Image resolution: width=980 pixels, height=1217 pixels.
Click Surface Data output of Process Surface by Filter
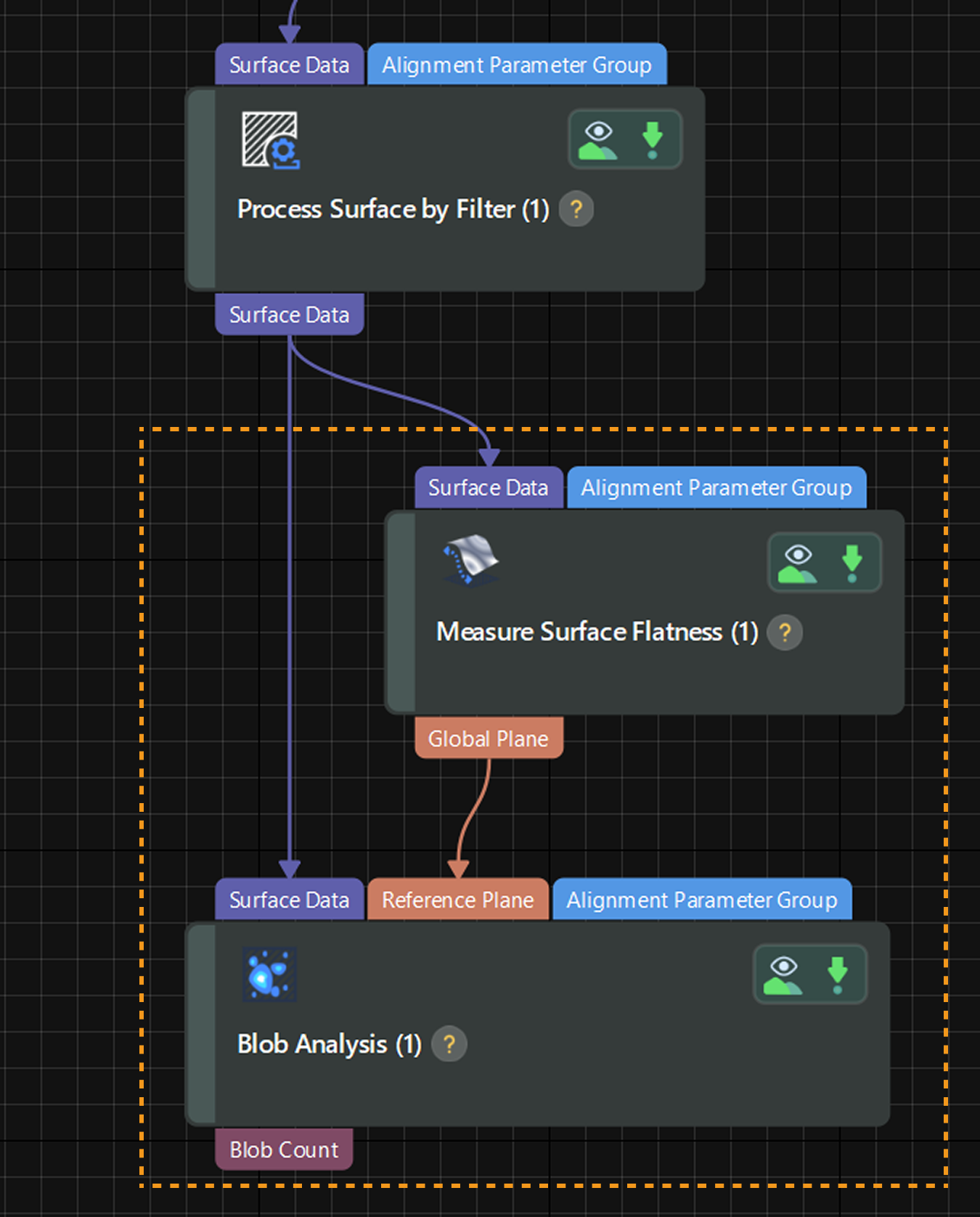289,314
